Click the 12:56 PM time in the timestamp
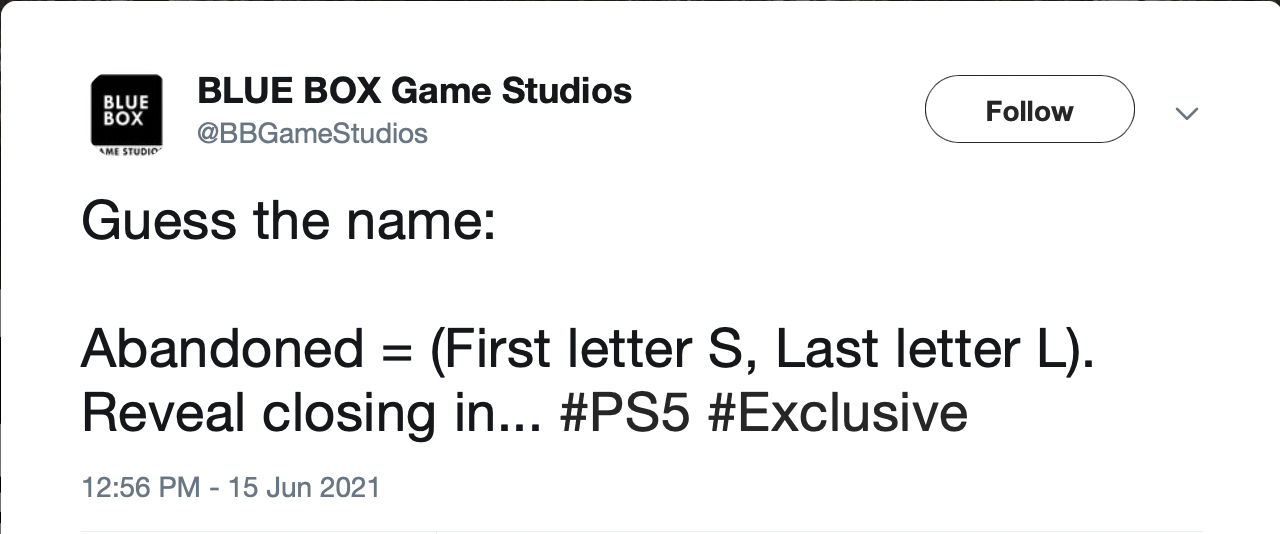Image resolution: width=1280 pixels, height=534 pixels. (x=141, y=487)
